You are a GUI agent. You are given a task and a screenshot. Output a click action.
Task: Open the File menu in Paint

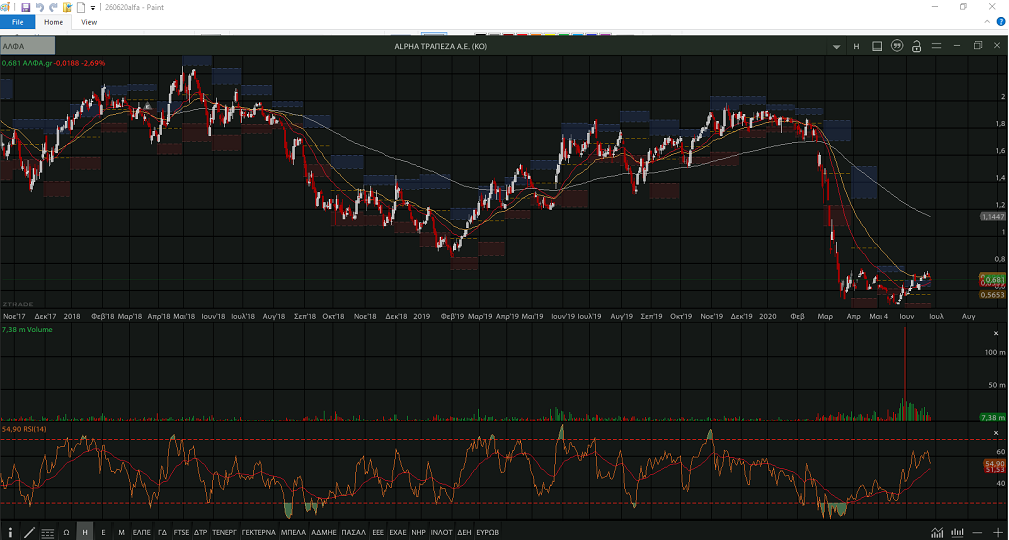[17, 21]
